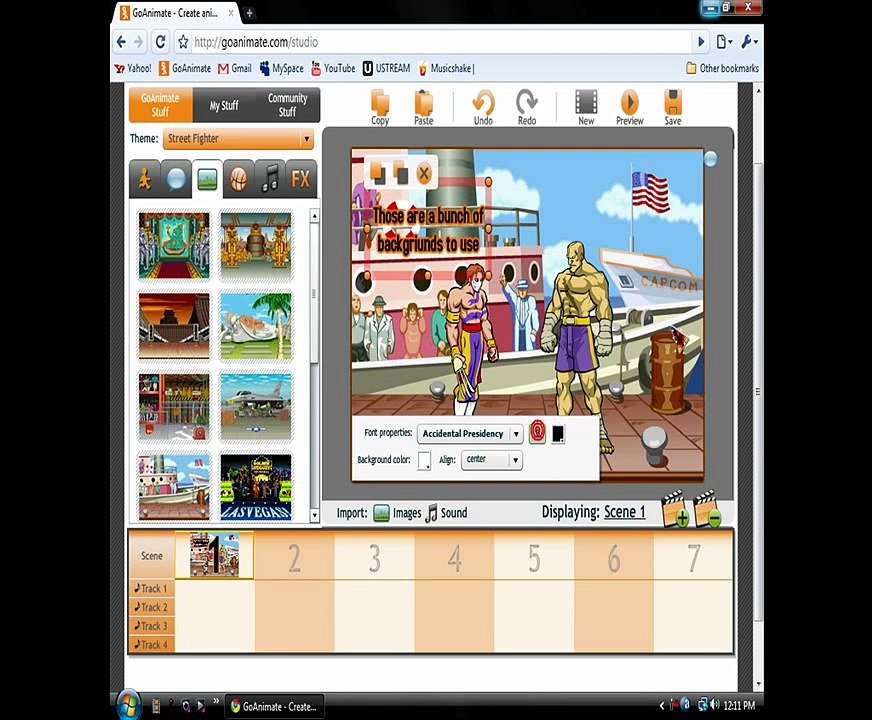This screenshot has height=720, width=872.
Task: Open the Windows Start menu
Action: click(129, 705)
